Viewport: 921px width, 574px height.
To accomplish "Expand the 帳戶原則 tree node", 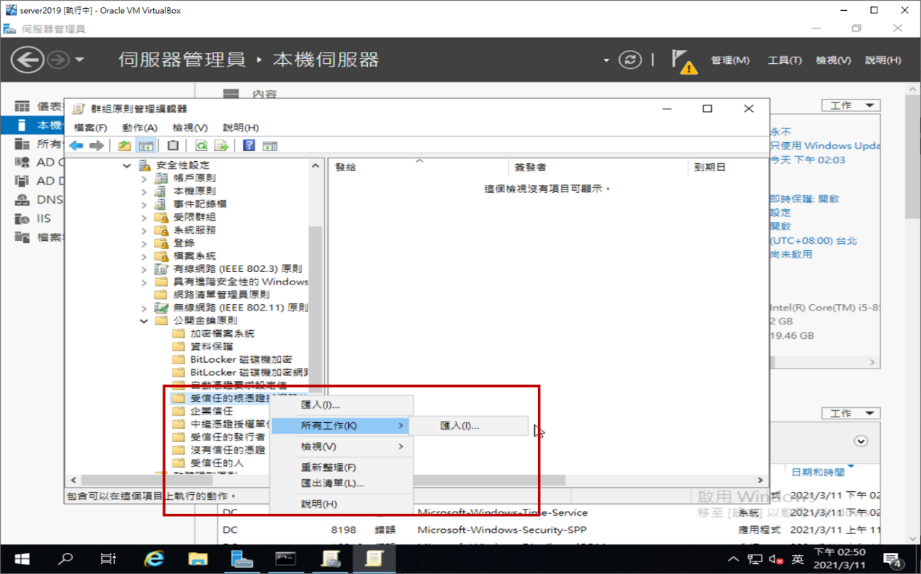I will tap(144, 178).
